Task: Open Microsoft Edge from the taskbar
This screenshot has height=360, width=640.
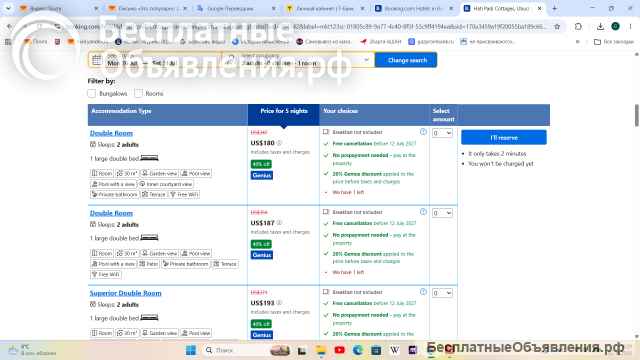Action: pyautogui.click(x=358, y=350)
